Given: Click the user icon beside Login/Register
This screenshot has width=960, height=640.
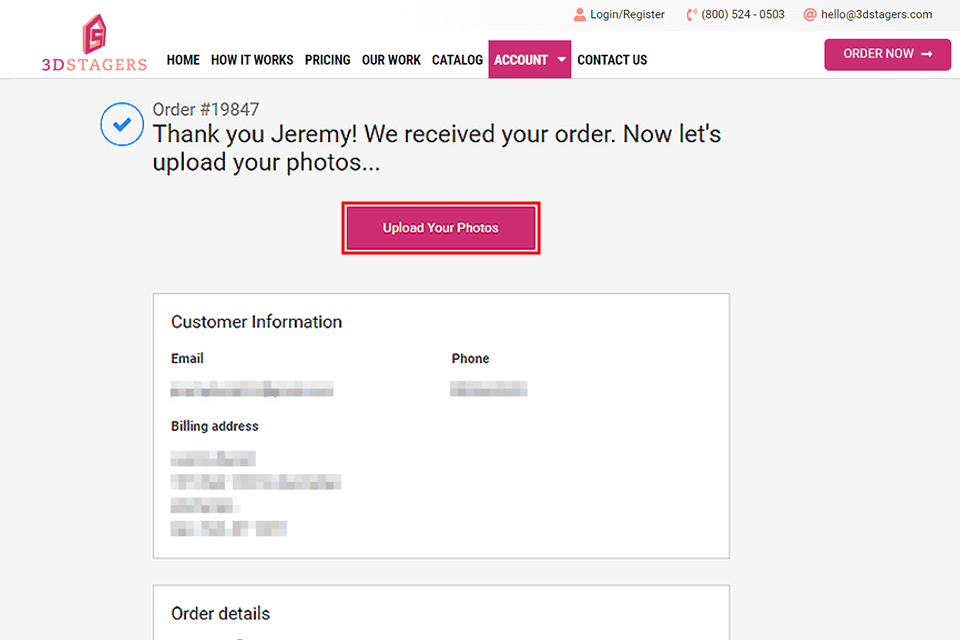Looking at the screenshot, I should pos(580,15).
